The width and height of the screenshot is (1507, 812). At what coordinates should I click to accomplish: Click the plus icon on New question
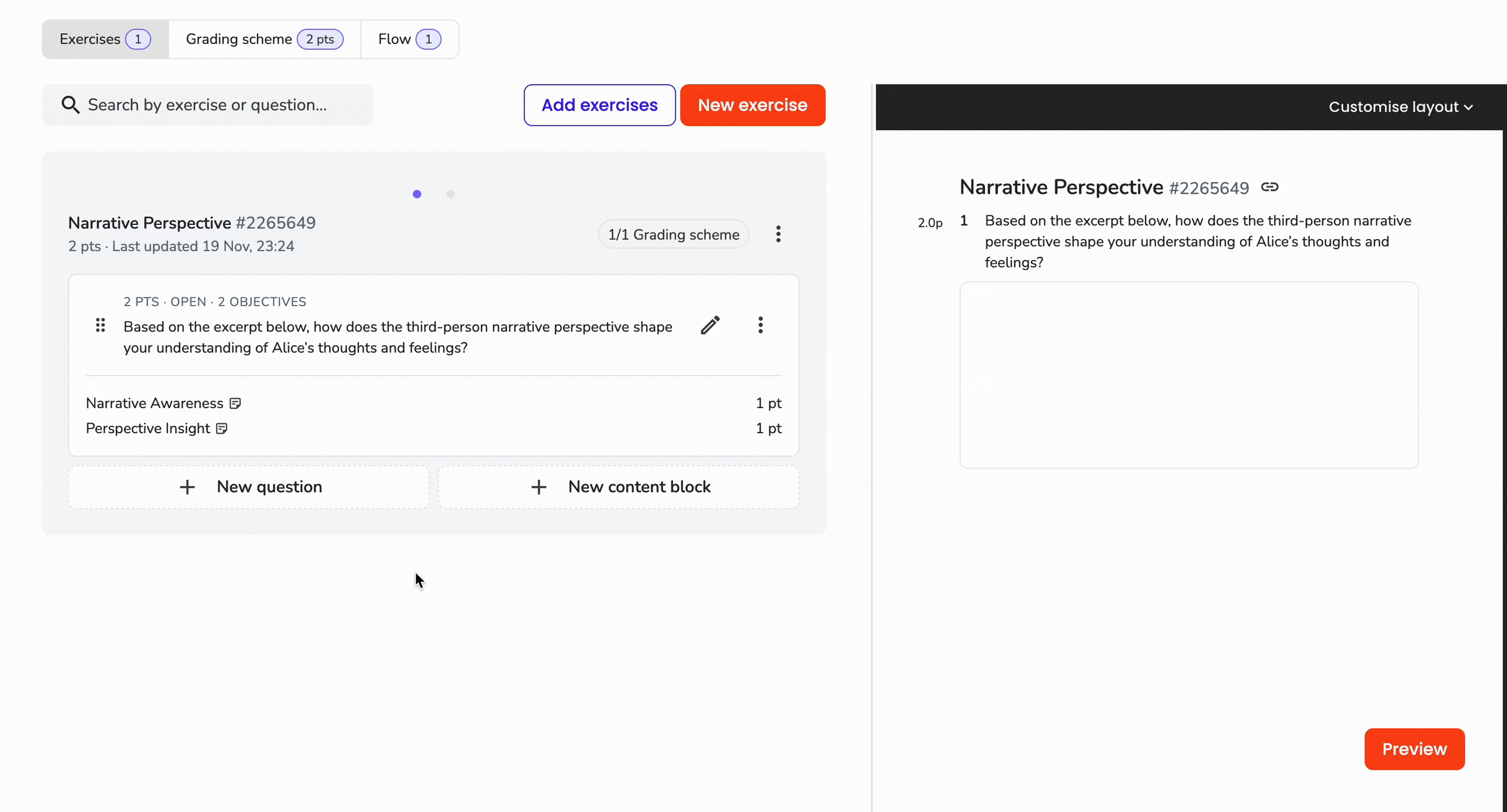(x=187, y=487)
